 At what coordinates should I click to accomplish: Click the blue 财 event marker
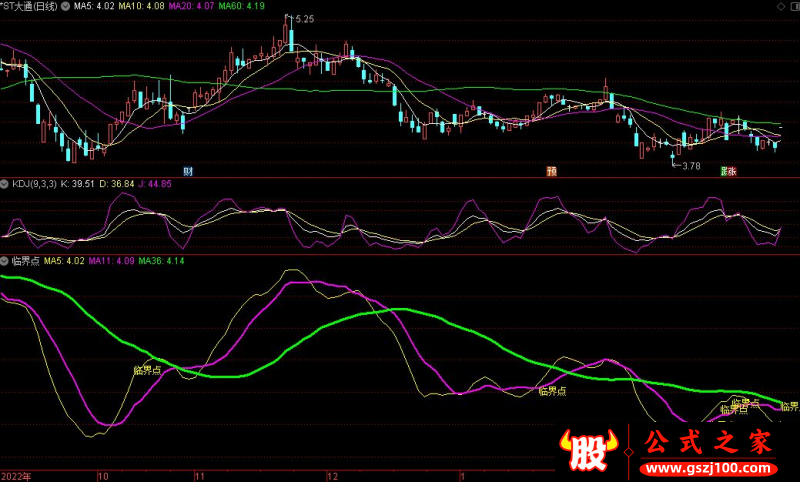pyautogui.click(x=187, y=171)
